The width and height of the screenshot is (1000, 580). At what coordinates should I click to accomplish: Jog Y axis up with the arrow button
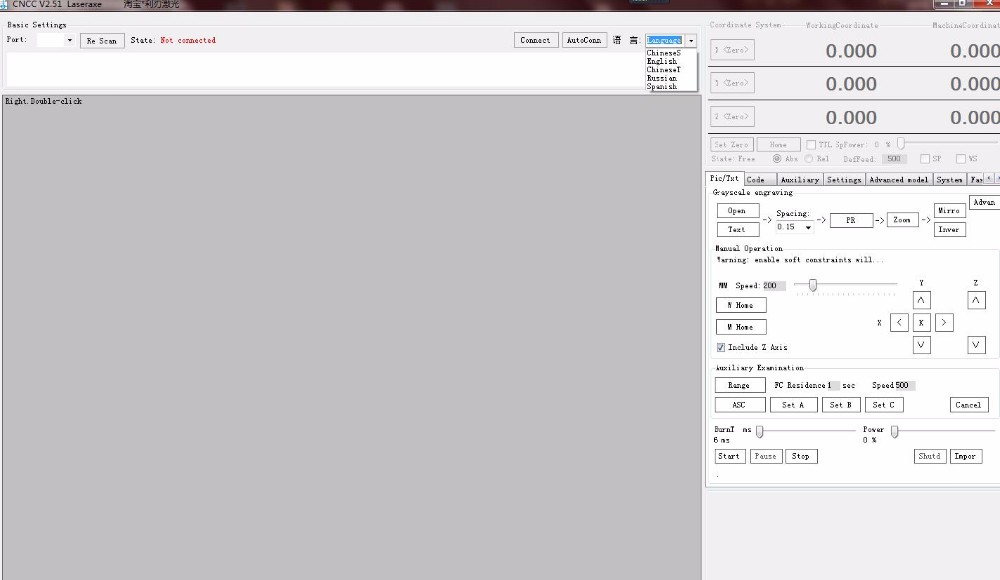click(921, 300)
